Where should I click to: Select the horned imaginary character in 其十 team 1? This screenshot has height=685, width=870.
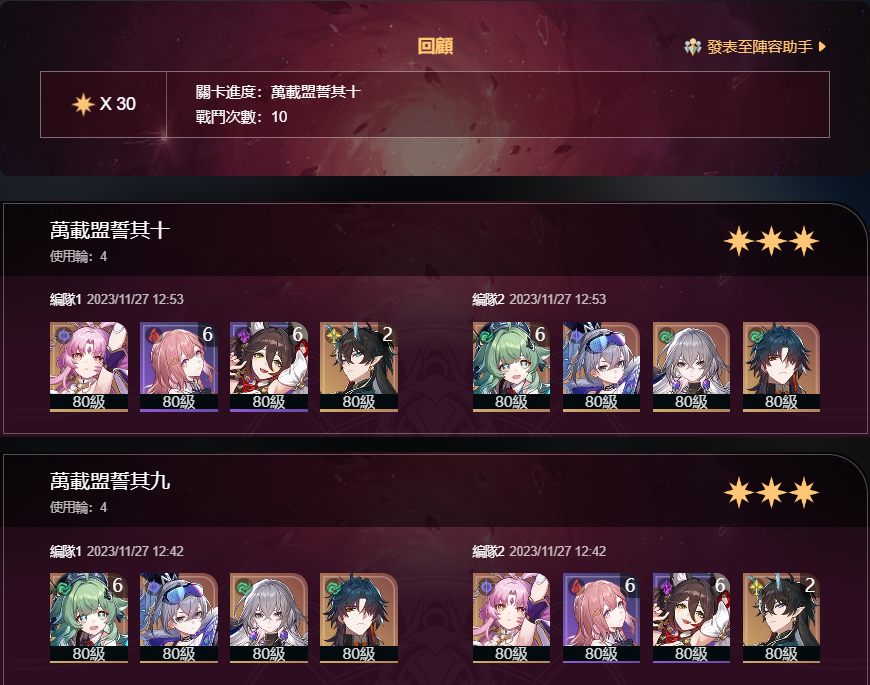pyautogui.click(x=358, y=367)
